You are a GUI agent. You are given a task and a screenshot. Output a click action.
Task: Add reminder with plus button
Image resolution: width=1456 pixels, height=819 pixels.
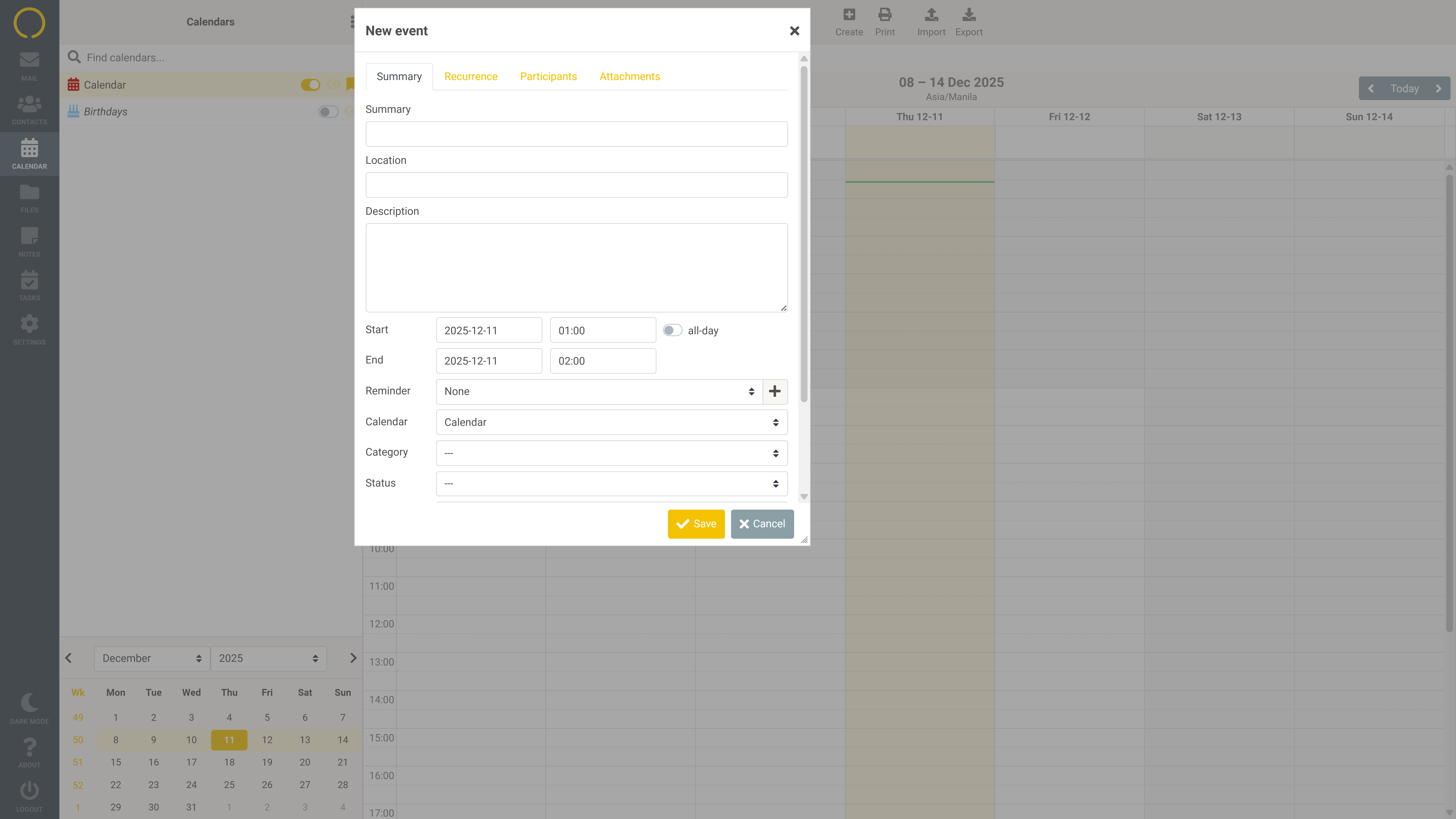[775, 391]
